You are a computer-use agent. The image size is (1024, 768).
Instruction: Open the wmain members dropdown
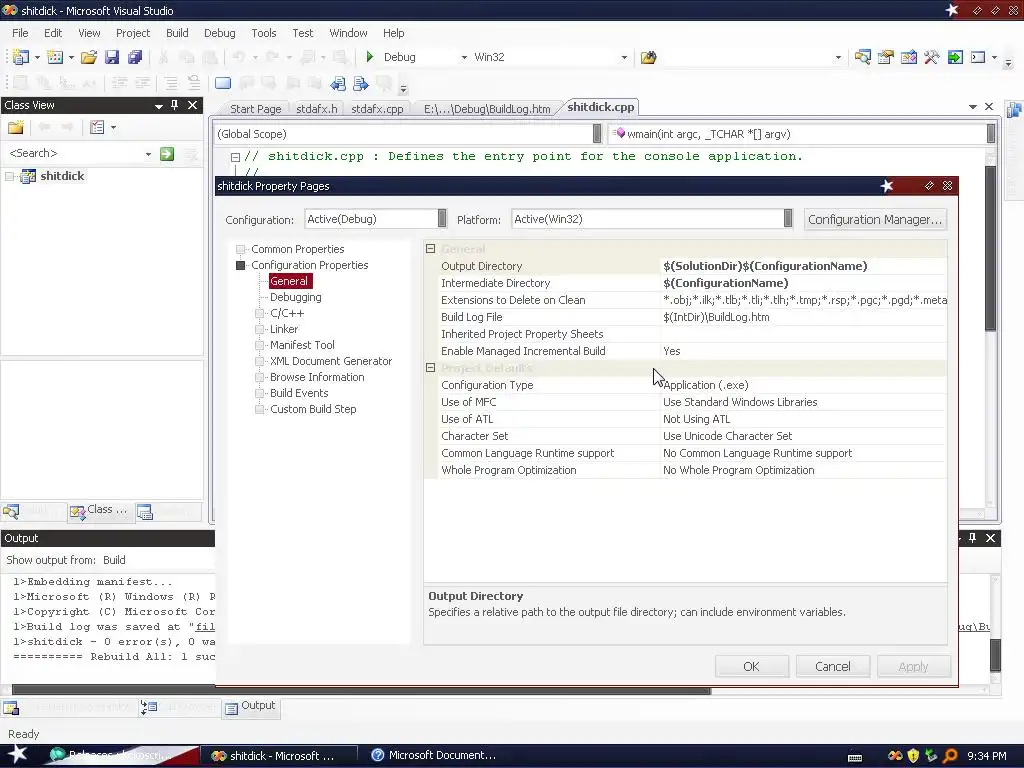pyautogui.click(x=991, y=134)
